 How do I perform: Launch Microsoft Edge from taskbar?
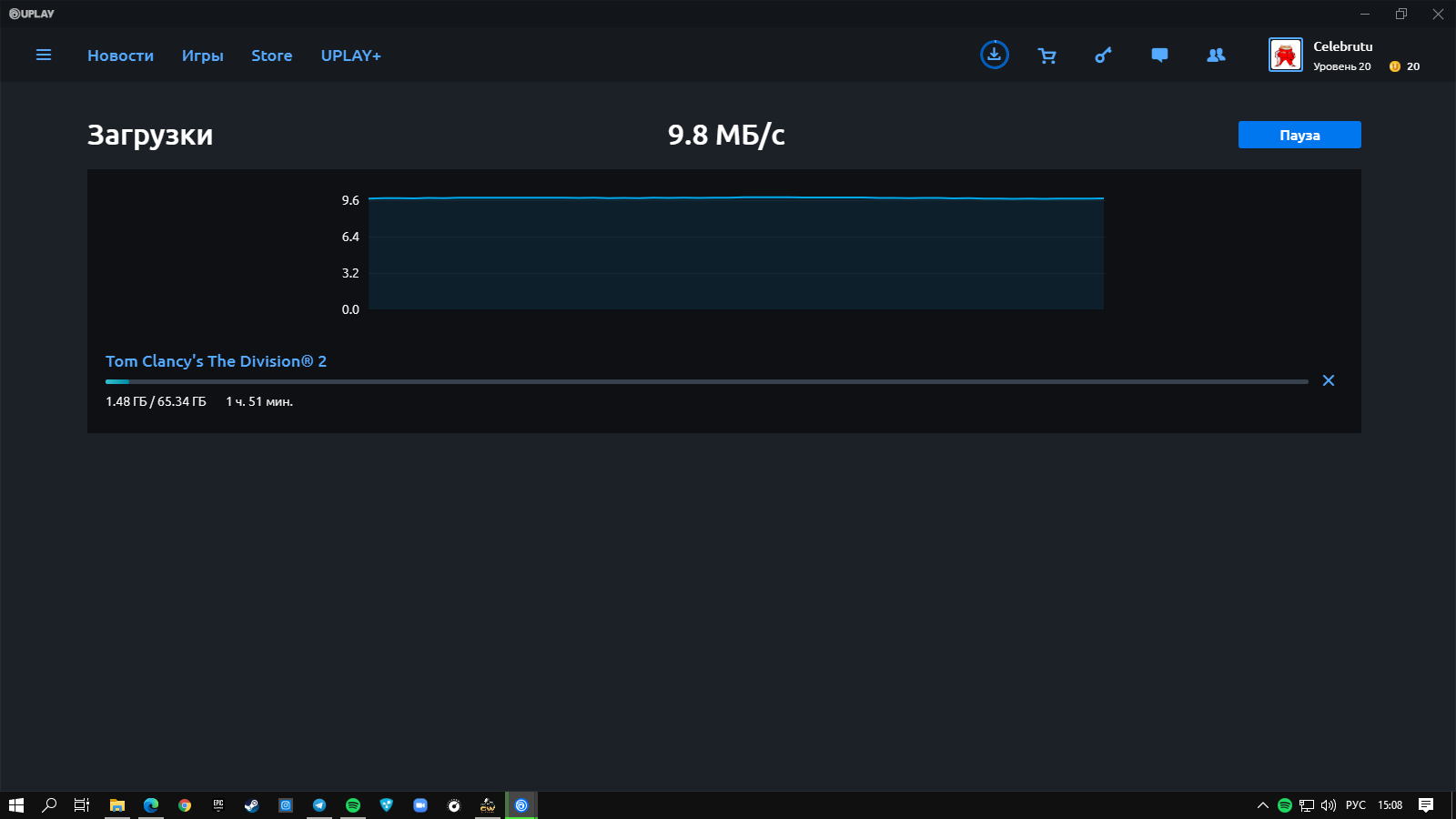(x=151, y=805)
